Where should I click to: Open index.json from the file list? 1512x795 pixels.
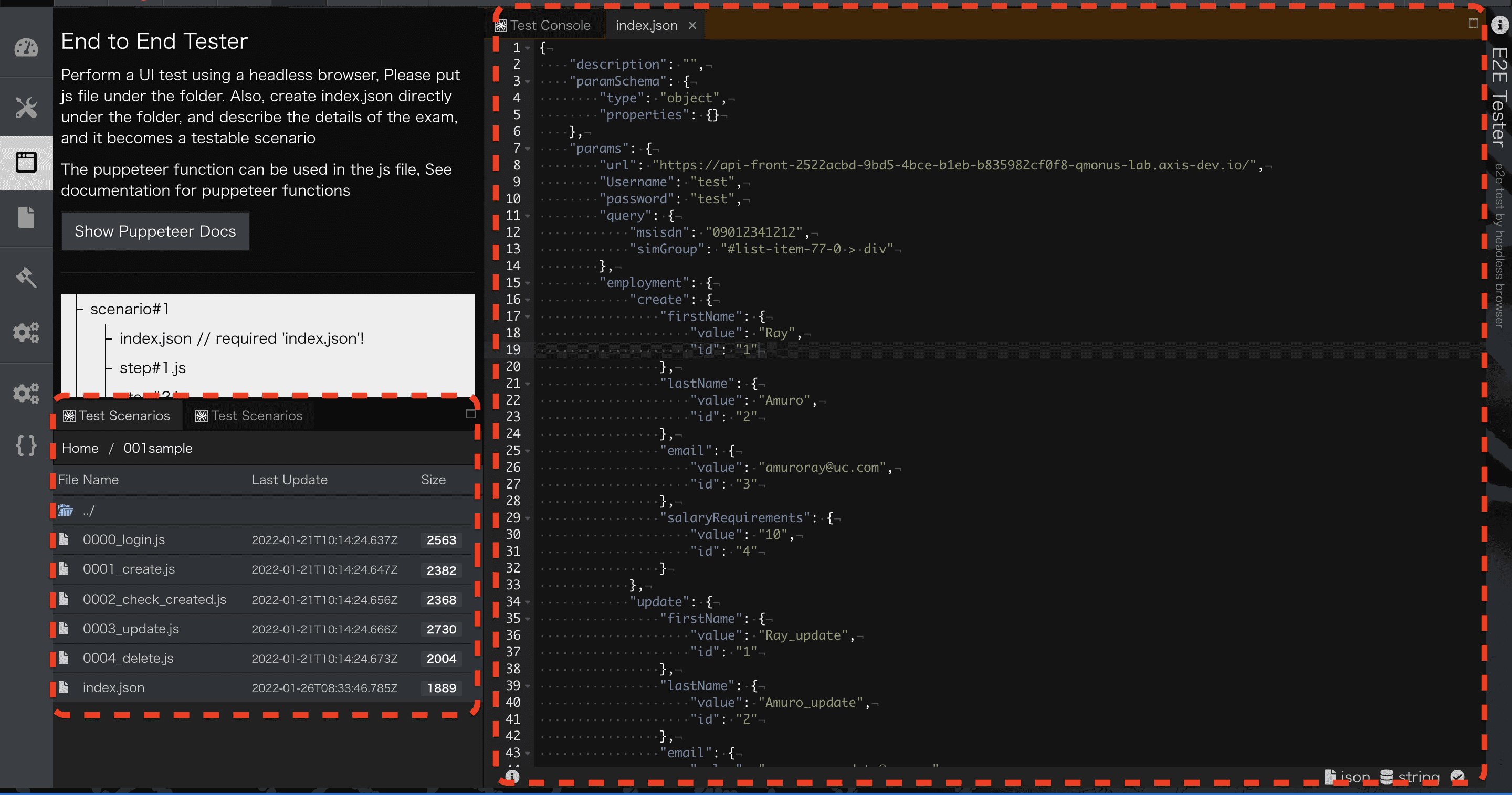click(x=113, y=687)
